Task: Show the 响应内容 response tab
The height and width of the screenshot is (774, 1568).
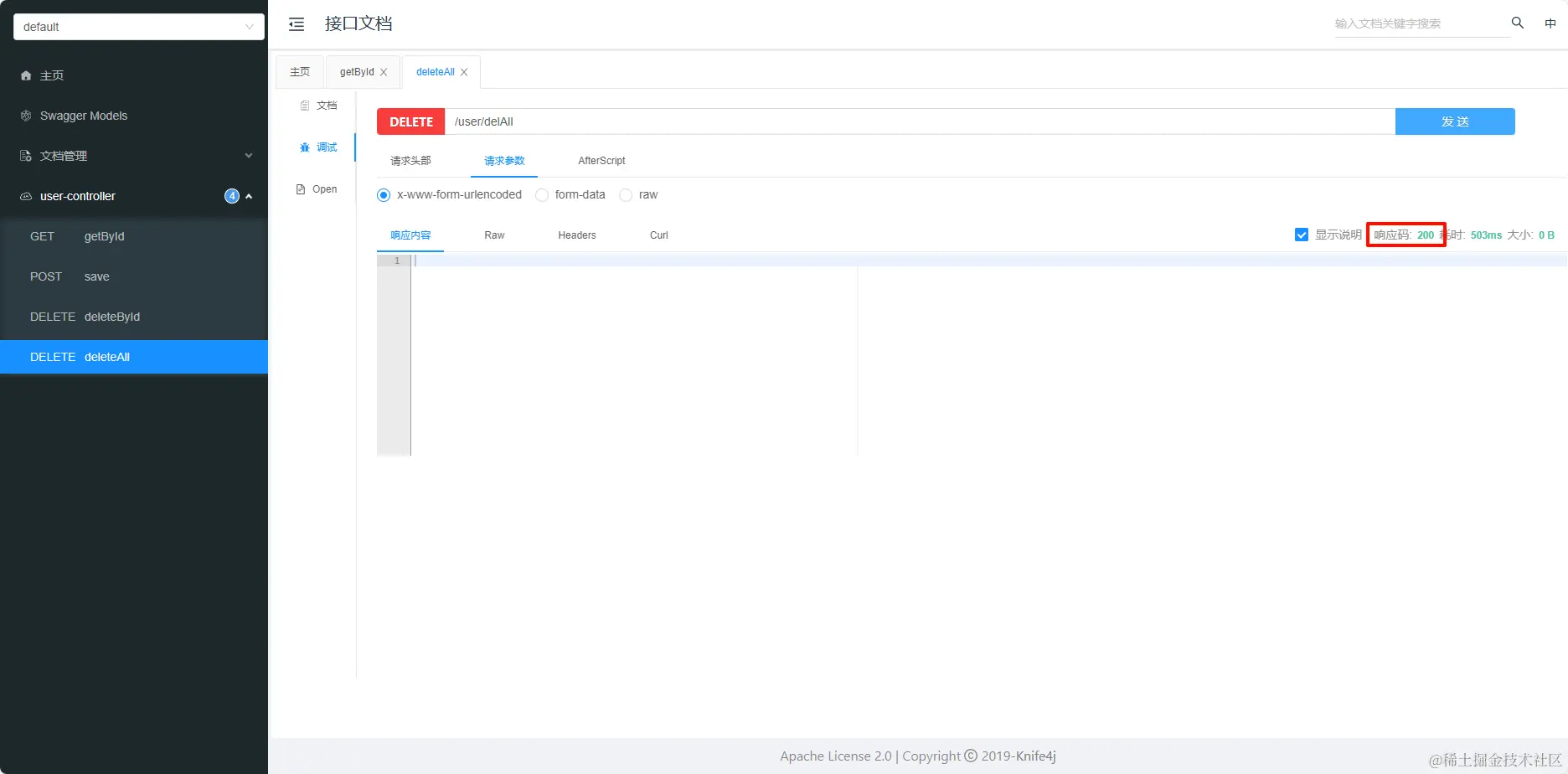Action: coord(410,235)
